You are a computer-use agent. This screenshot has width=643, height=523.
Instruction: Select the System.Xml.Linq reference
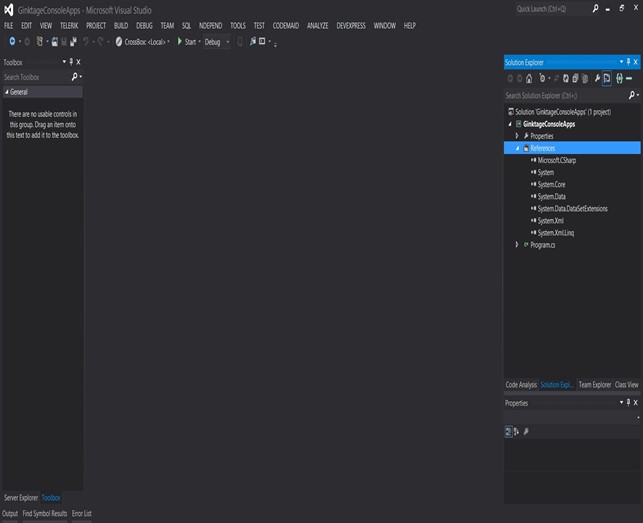(556, 233)
